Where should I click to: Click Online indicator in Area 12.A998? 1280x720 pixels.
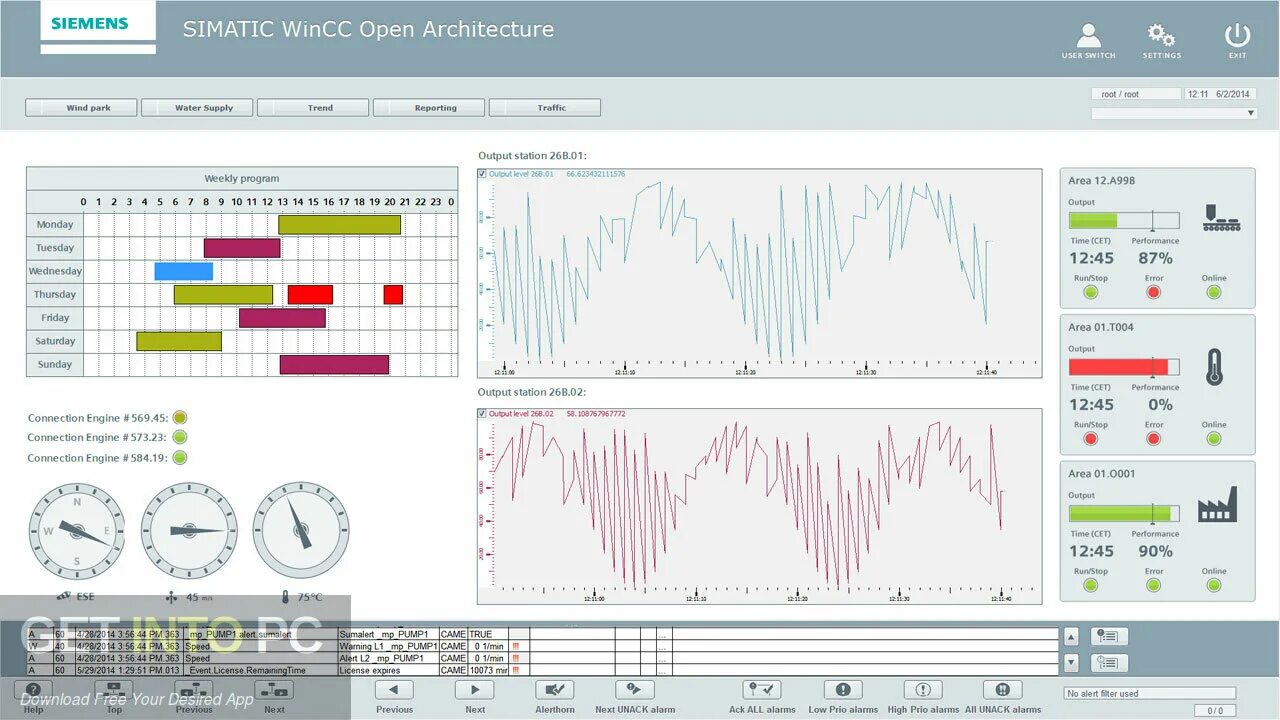[x=1214, y=292]
